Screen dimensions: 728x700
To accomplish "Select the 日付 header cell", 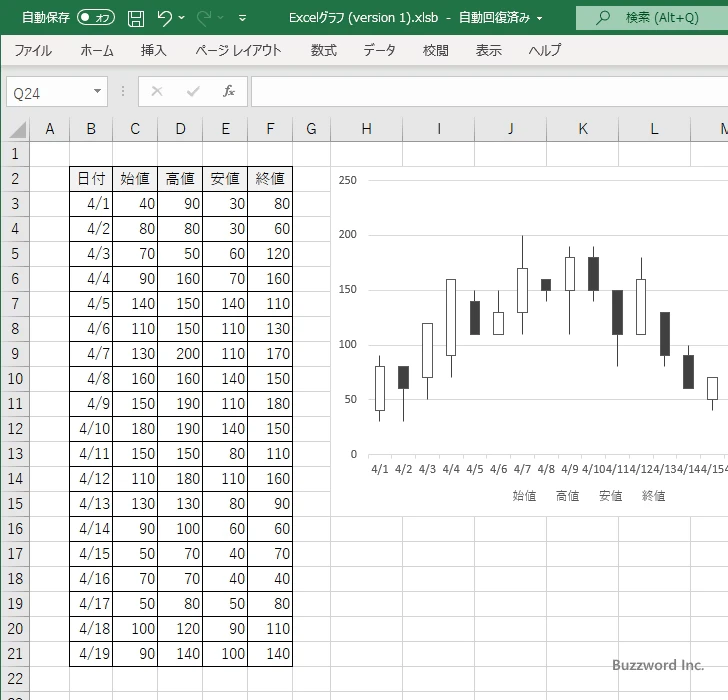I will click(91, 179).
